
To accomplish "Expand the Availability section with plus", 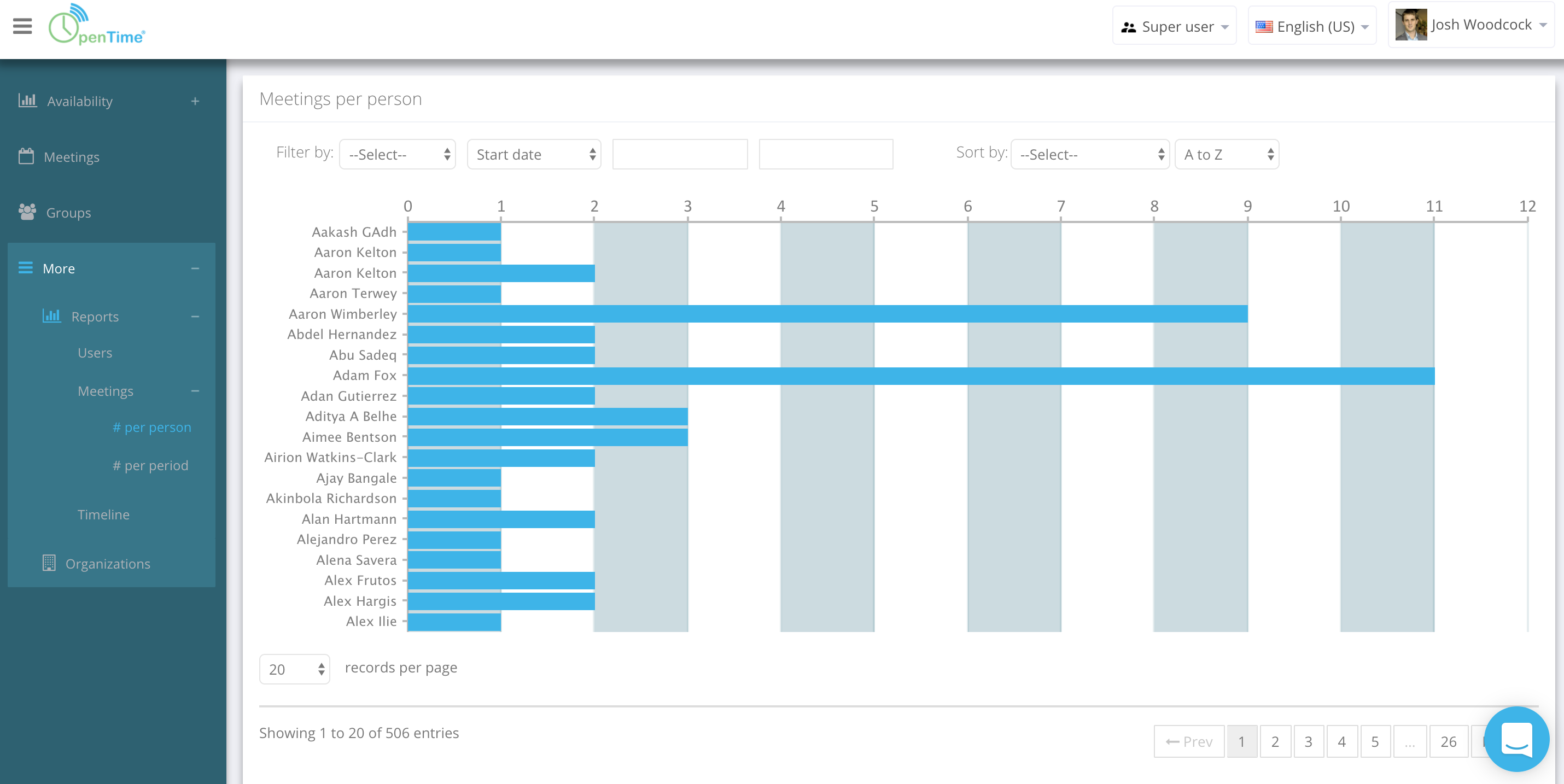I will tap(195, 101).
